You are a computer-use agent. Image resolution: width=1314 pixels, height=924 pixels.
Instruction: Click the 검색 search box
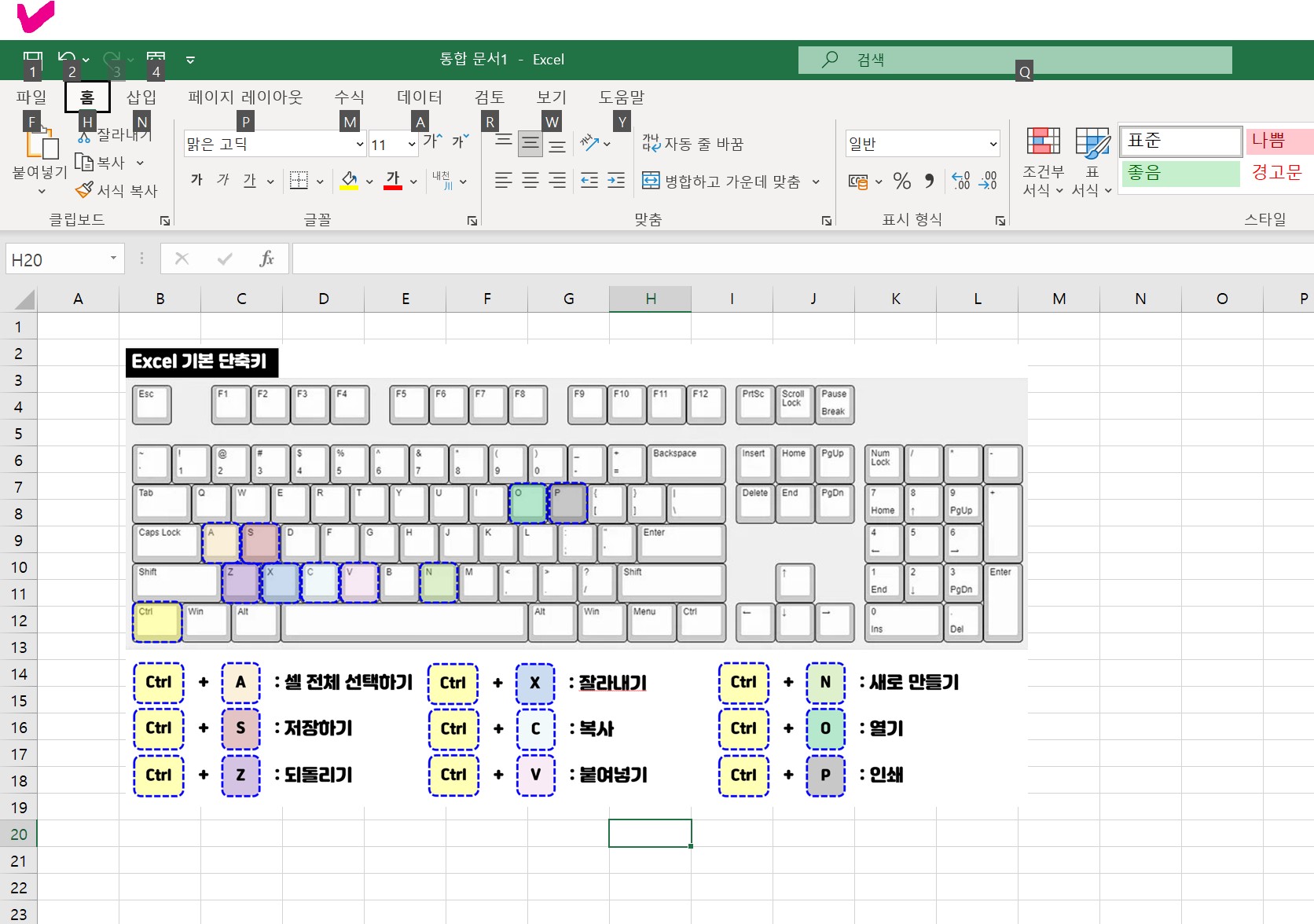(1015, 60)
